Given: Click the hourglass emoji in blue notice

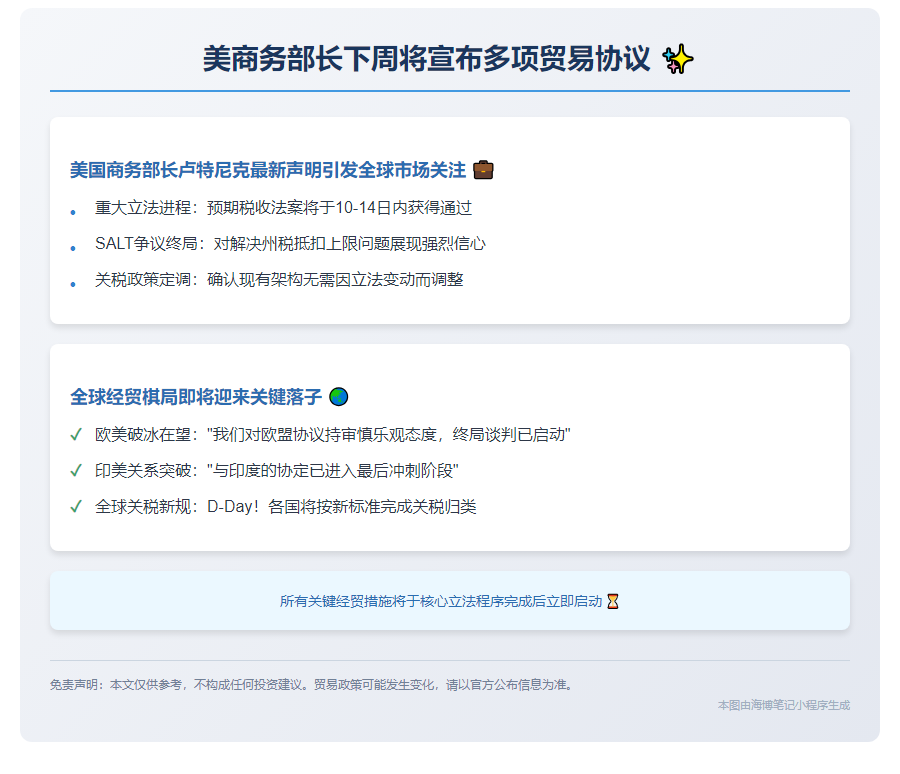Looking at the screenshot, I should click(613, 601).
